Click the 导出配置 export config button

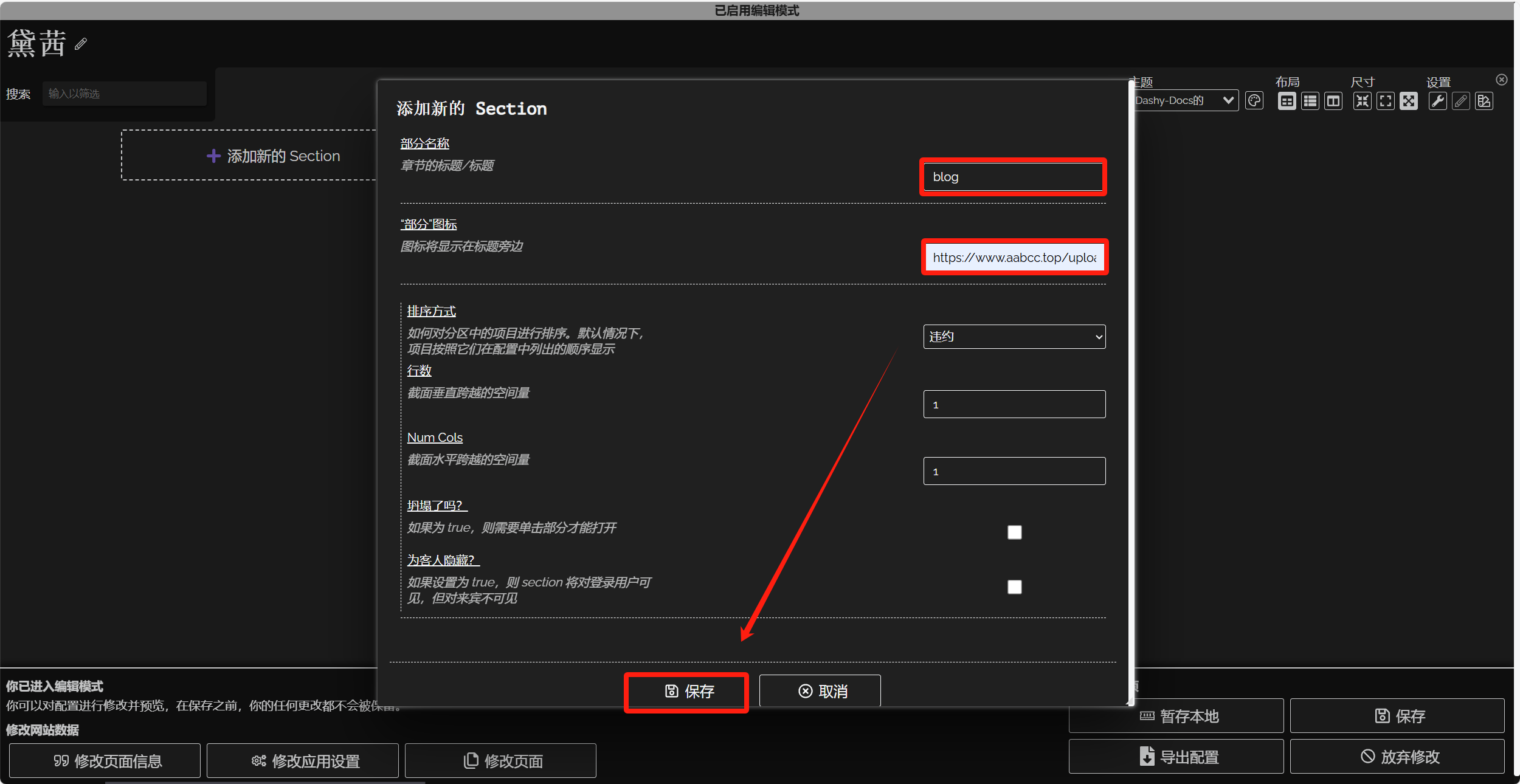coord(1176,757)
